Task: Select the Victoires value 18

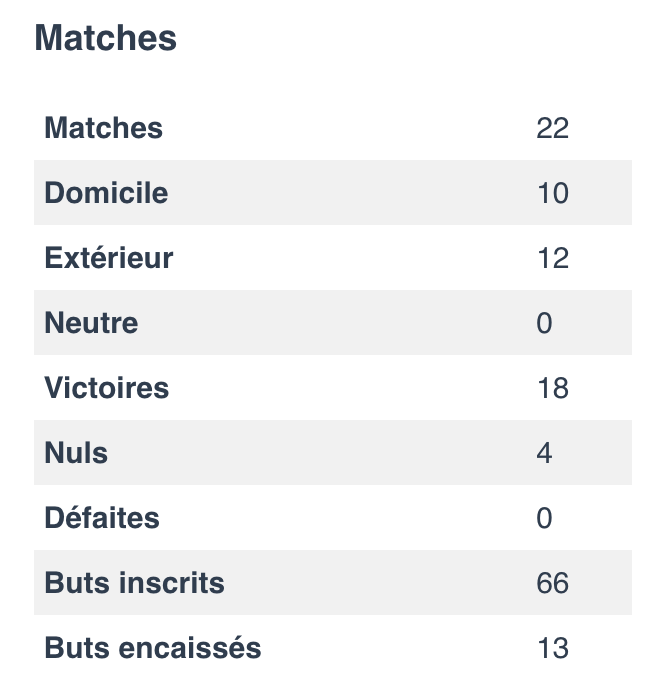Action: [552, 388]
